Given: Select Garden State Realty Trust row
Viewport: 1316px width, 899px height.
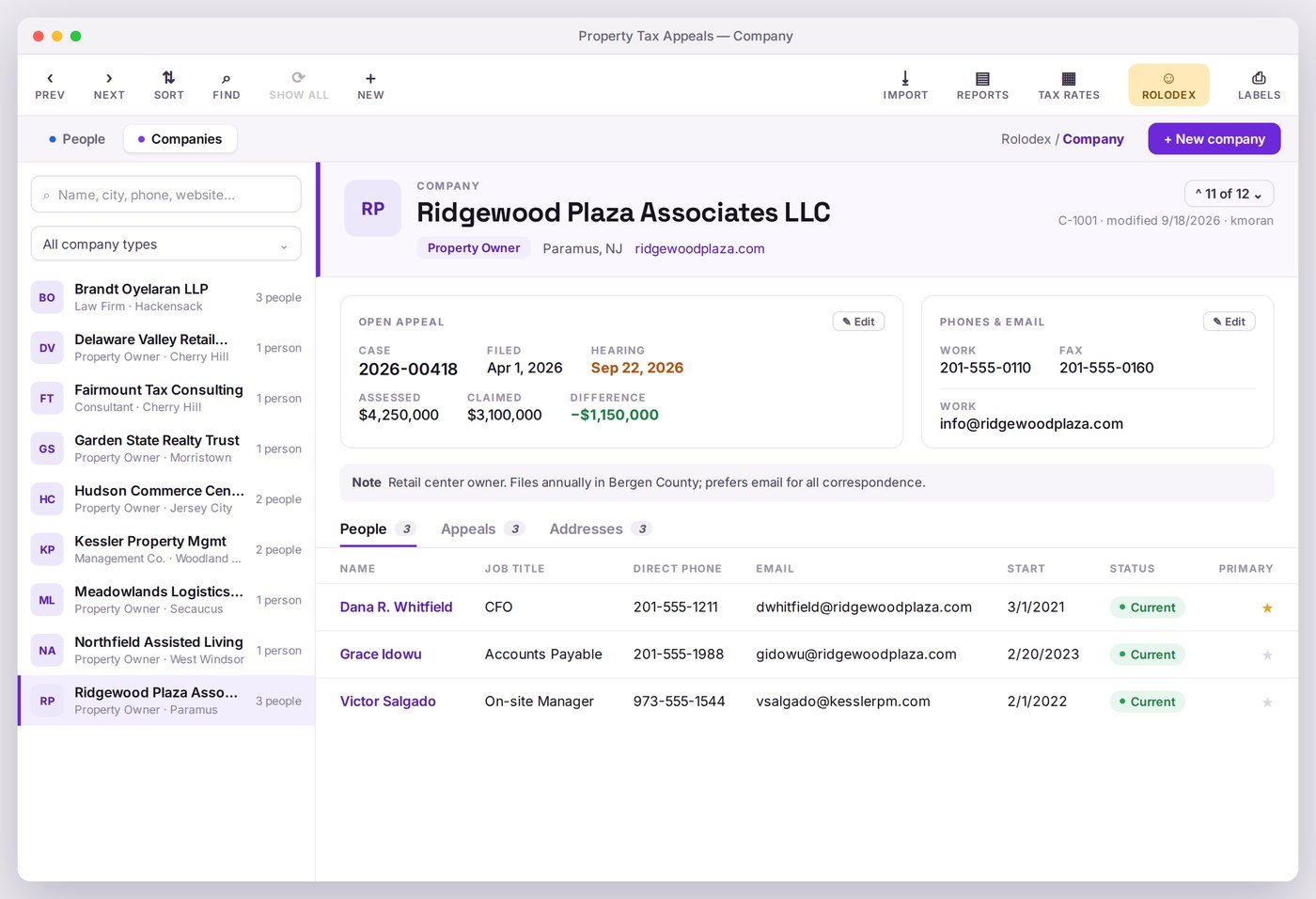Looking at the screenshot, I should point(166,449).
